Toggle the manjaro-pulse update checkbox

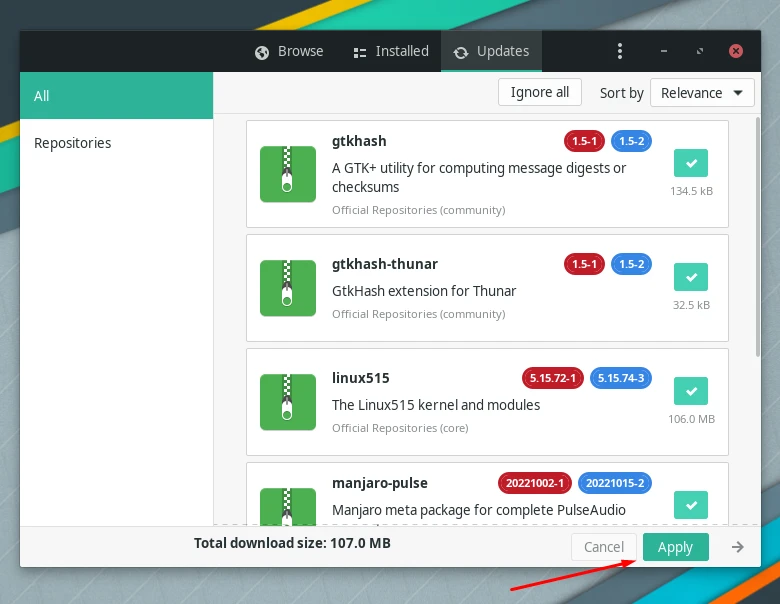(x=691, y=505)
